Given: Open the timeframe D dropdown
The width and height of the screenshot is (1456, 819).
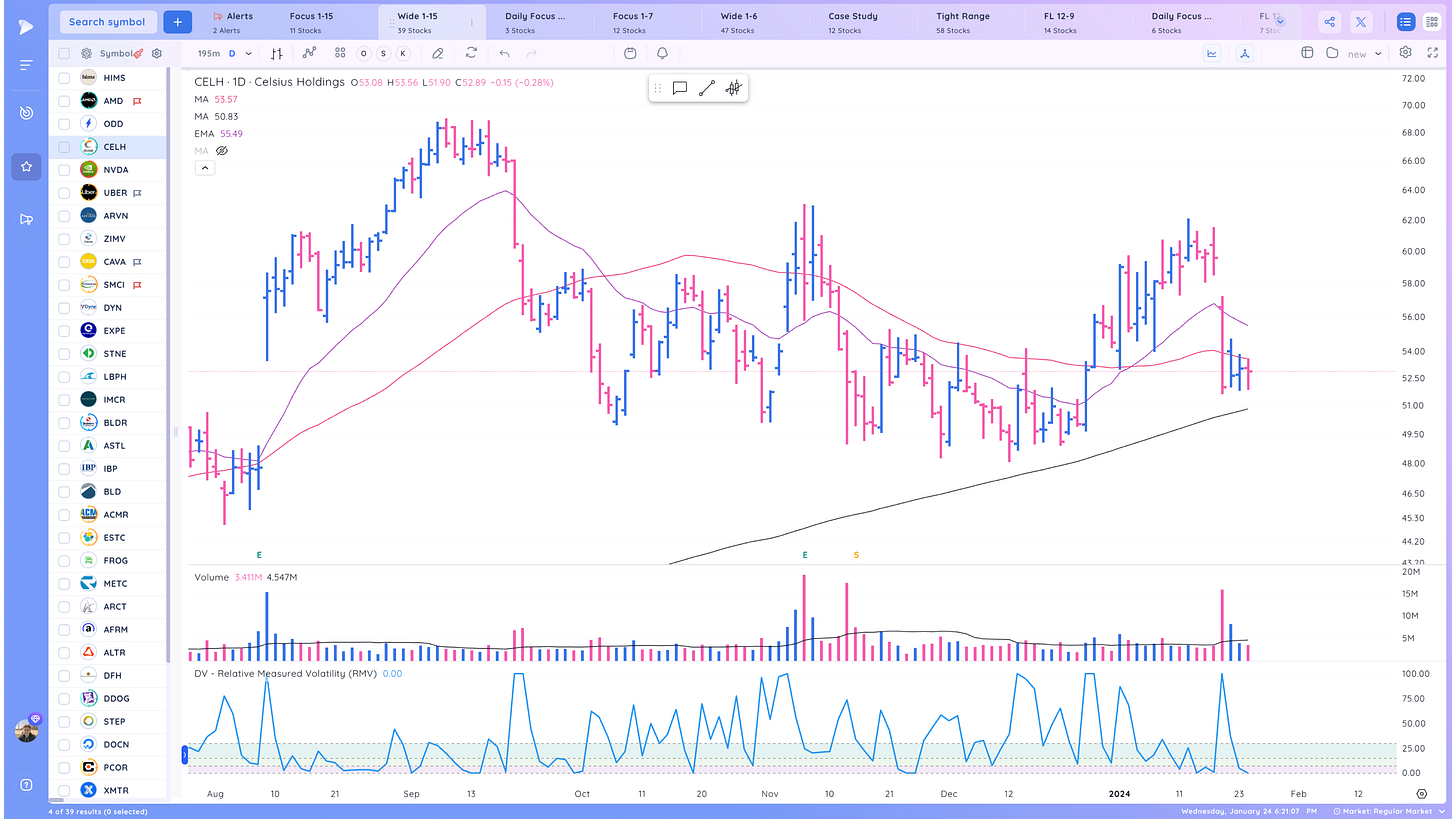Looking at the screenshot, I should click(239, 53).
